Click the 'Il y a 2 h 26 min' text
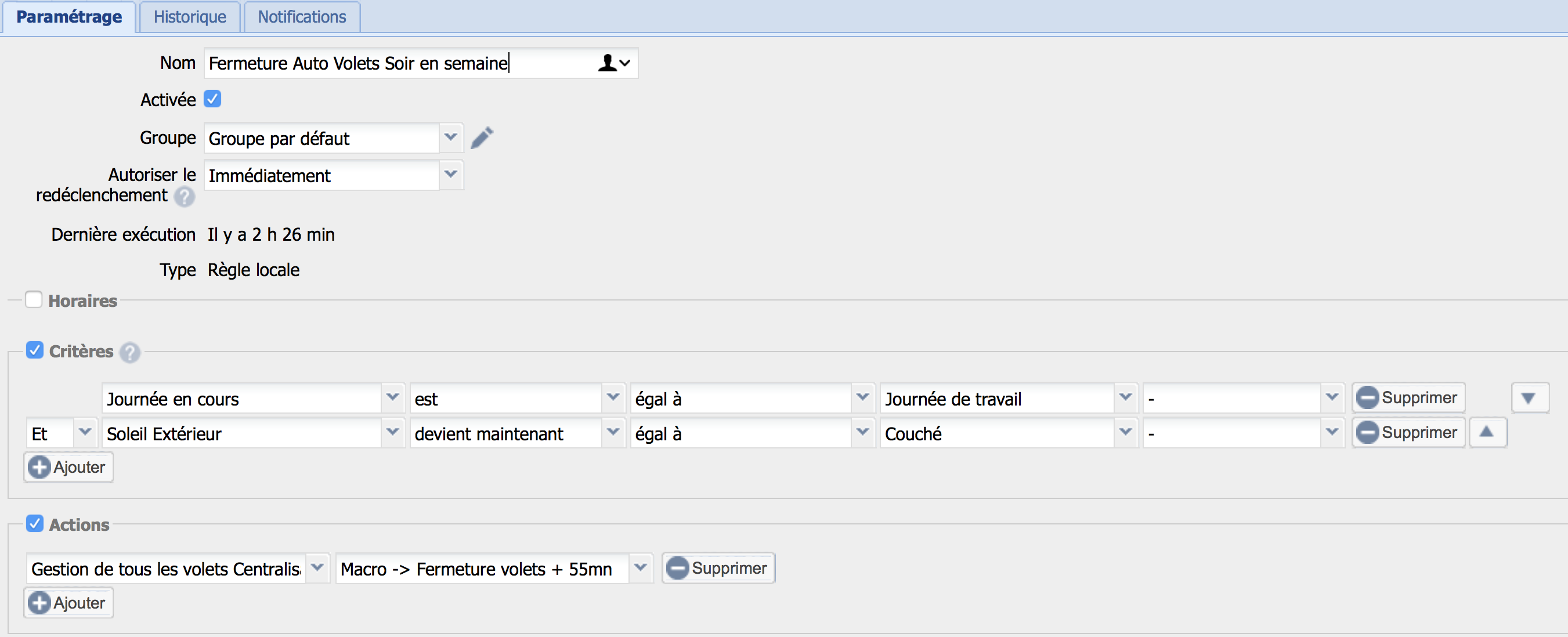1568x637 pixels. point(271,234)
